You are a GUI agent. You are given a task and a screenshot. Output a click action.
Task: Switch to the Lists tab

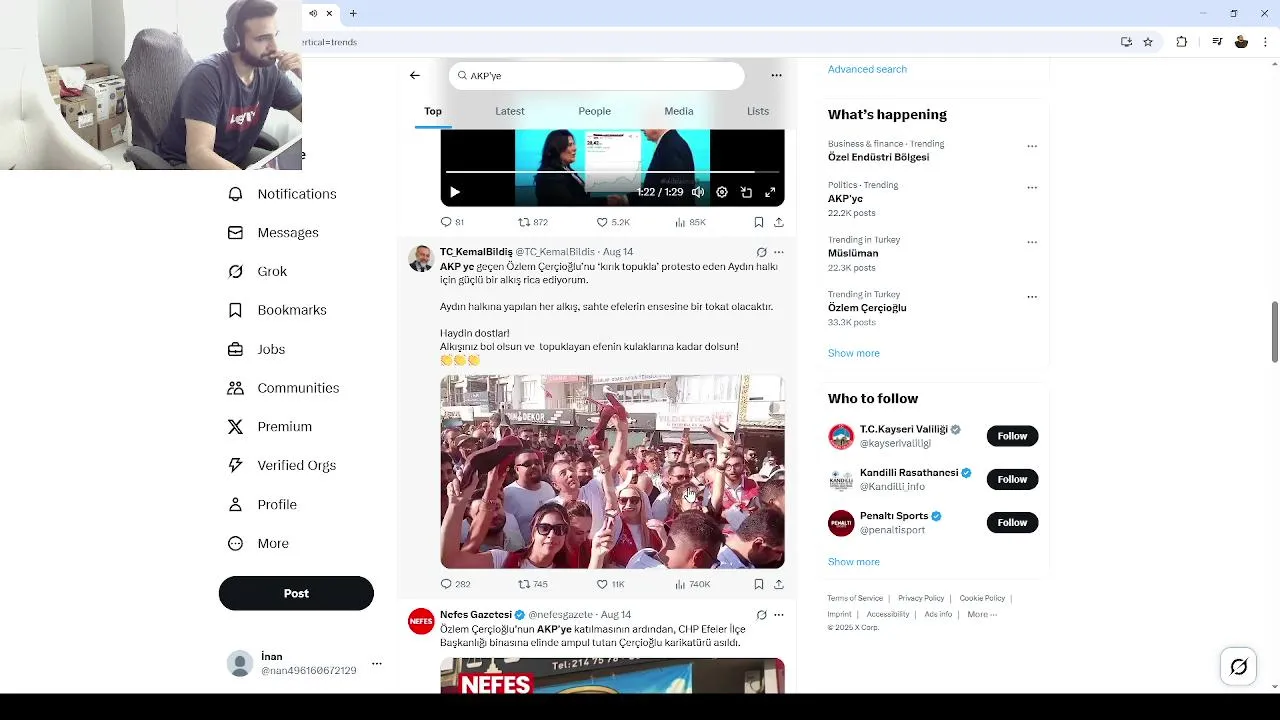click(758, 111)
